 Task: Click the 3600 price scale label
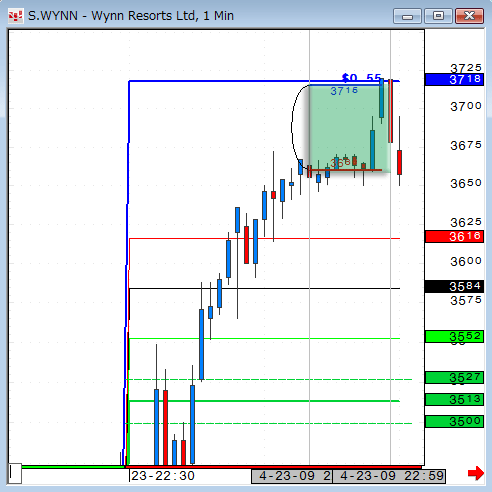click(466, 261)
